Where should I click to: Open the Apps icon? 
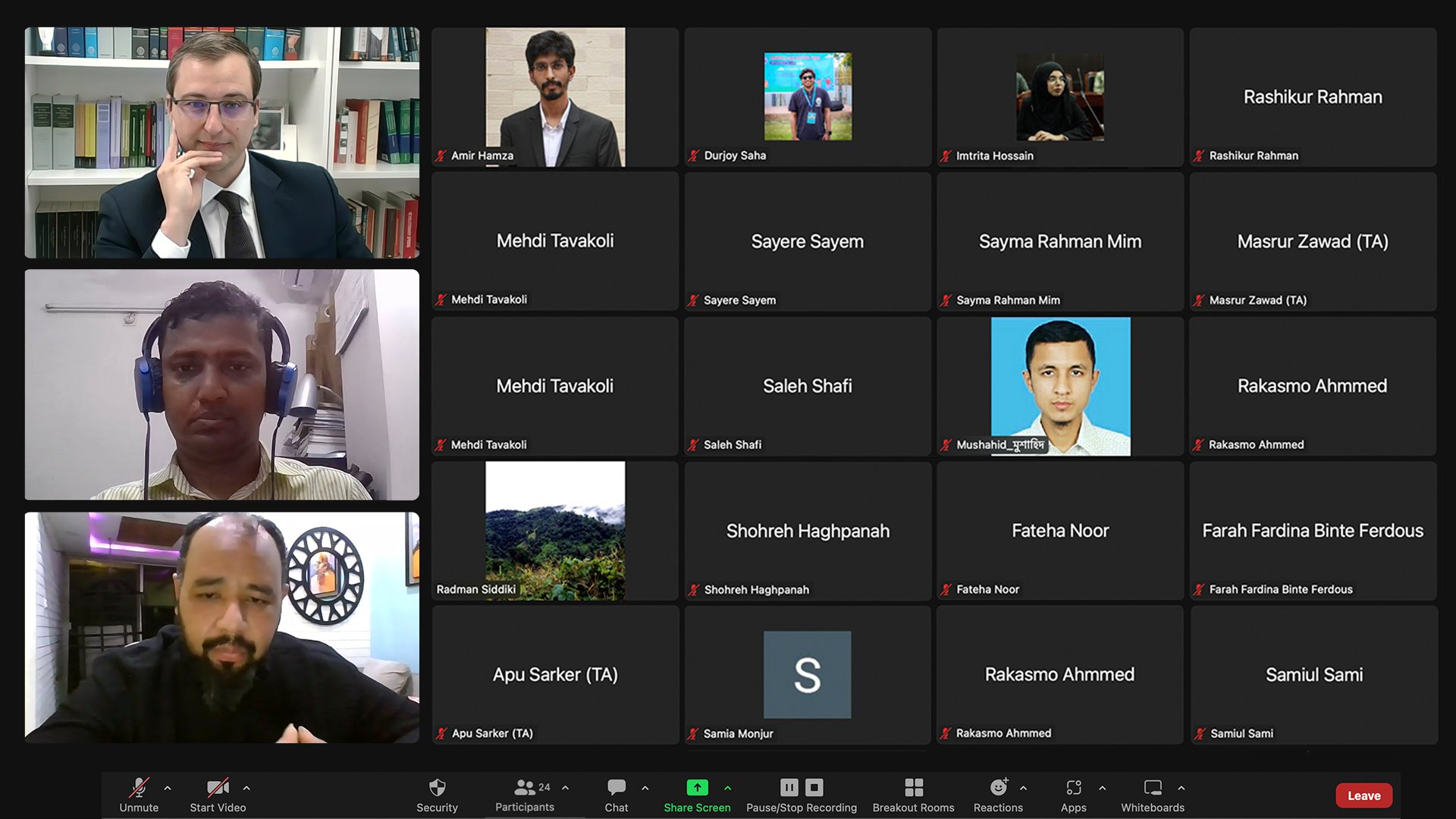tap(1073, 787)
